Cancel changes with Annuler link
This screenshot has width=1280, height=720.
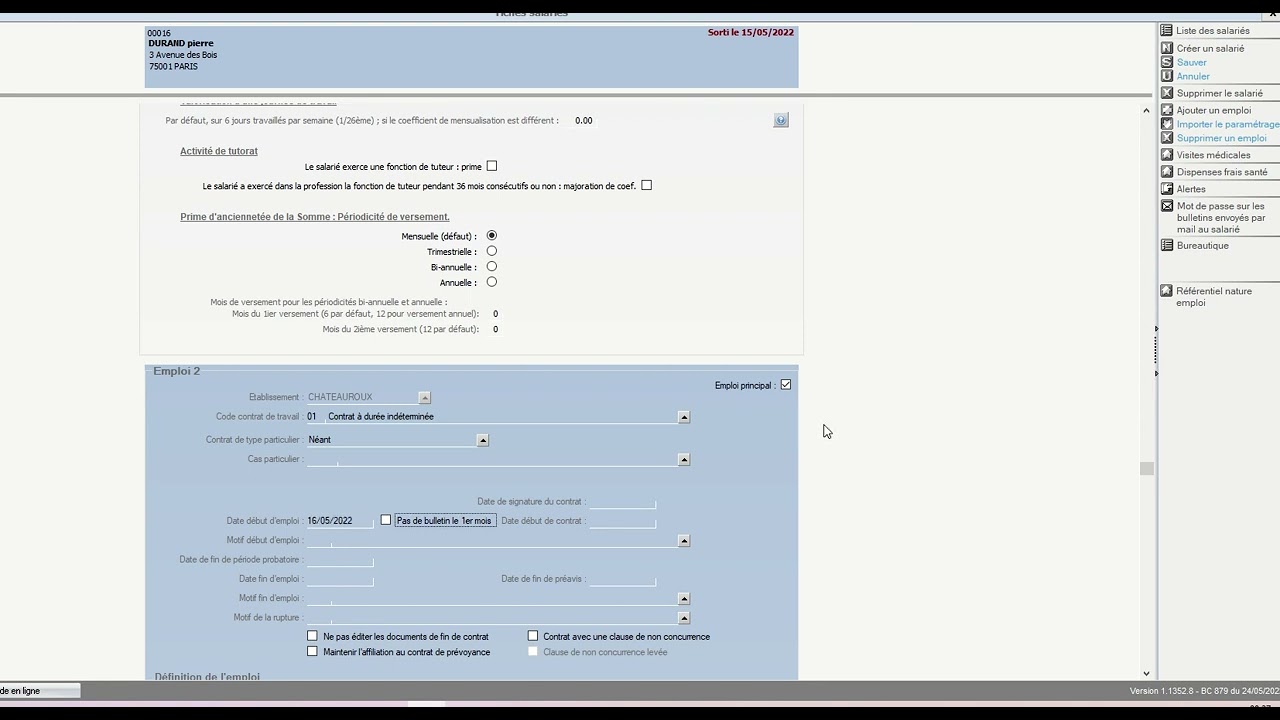[1193, 76]
